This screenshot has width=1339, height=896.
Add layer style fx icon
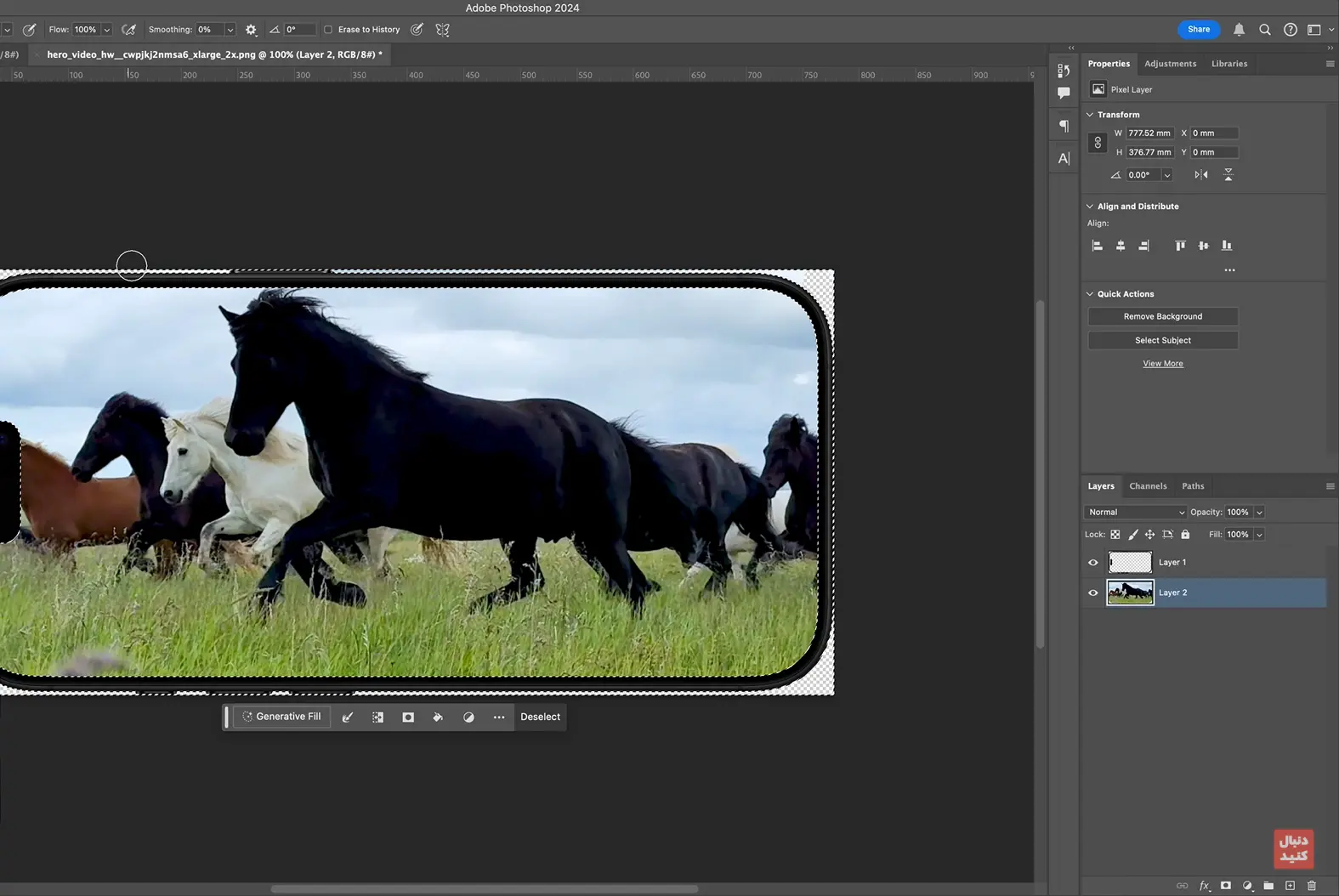[1205, 886]
